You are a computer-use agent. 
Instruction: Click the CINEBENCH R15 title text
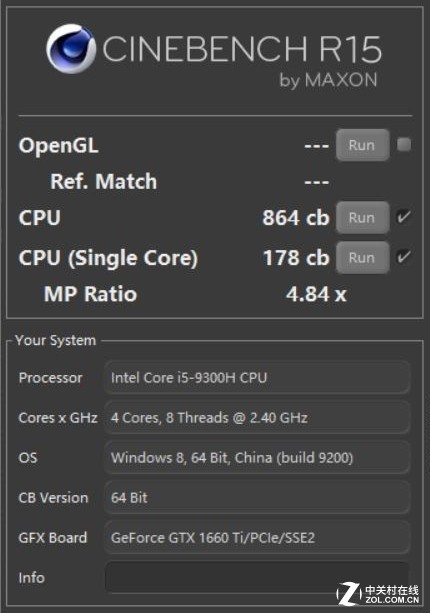point(242,49)
